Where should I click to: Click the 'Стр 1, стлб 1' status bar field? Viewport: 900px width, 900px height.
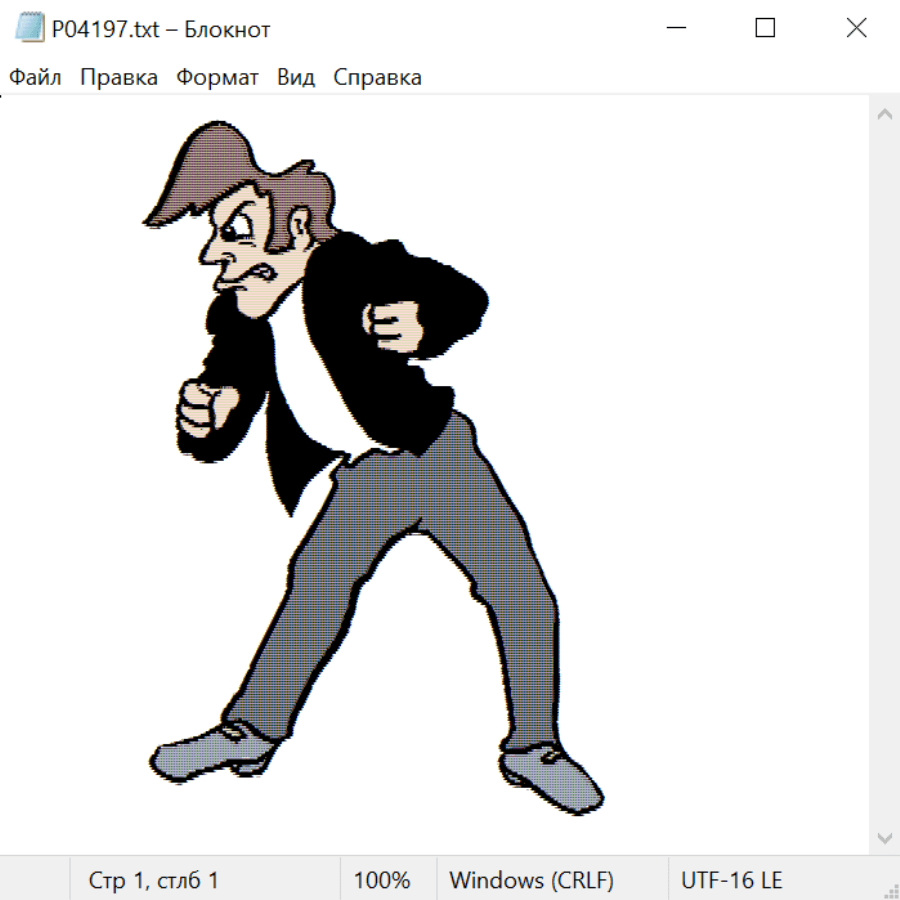pyautogui.click(x=154, y=880)
